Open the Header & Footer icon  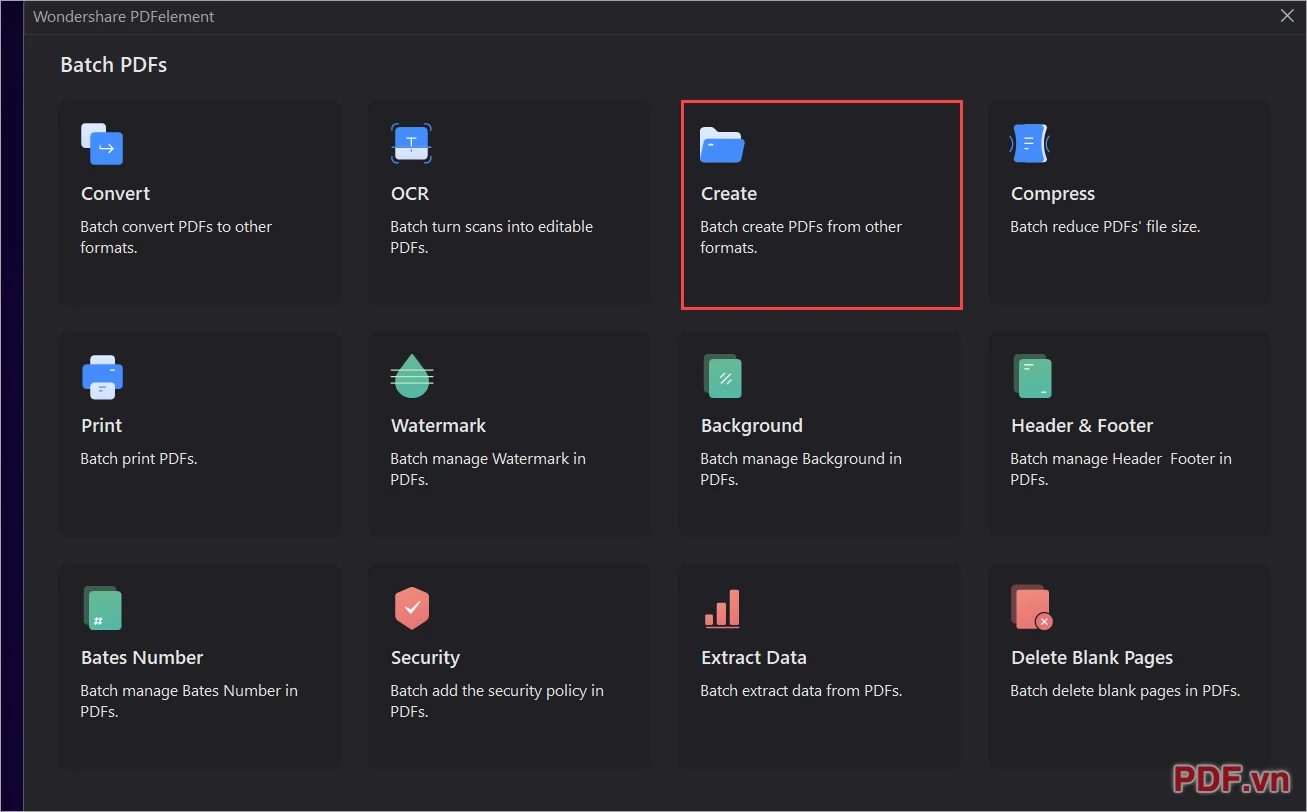(1032, 376)
